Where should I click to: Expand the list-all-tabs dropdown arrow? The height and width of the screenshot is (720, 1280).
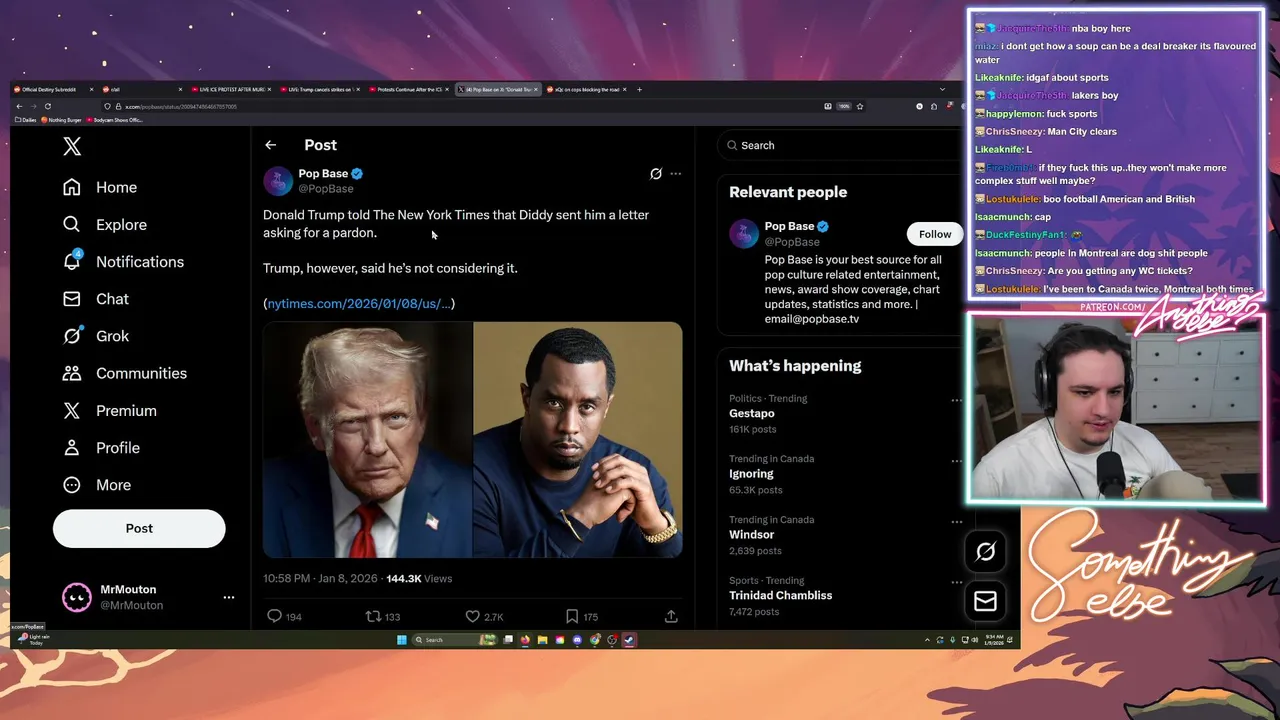[941, 89]
